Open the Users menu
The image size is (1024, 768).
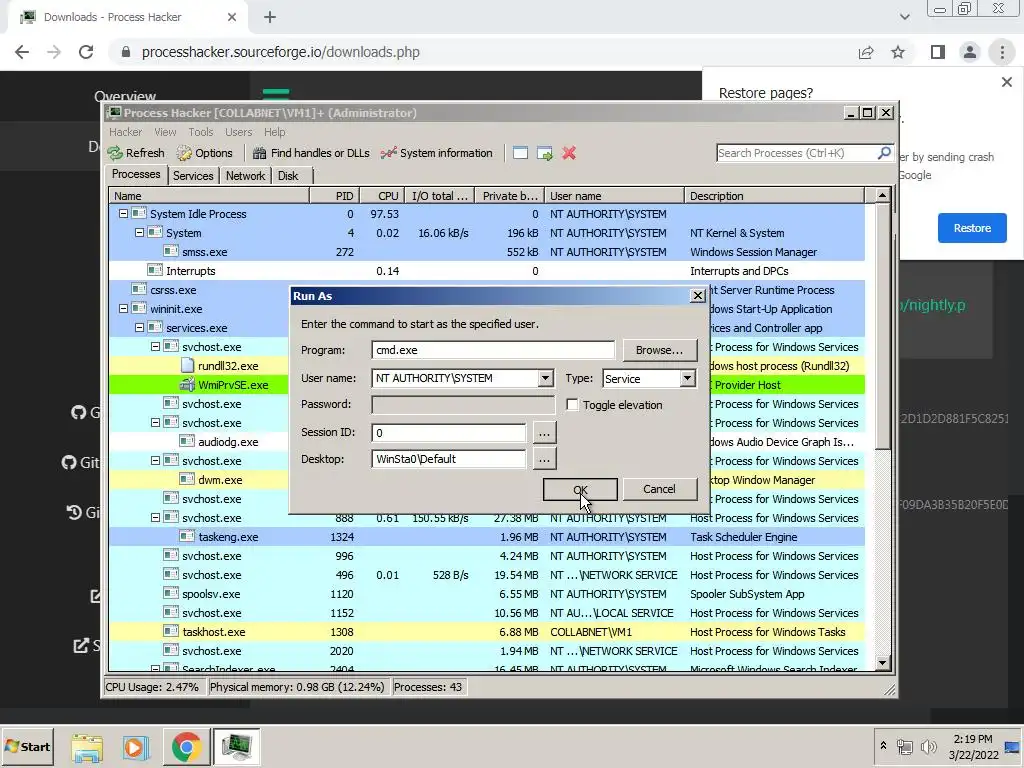(238, 132)
